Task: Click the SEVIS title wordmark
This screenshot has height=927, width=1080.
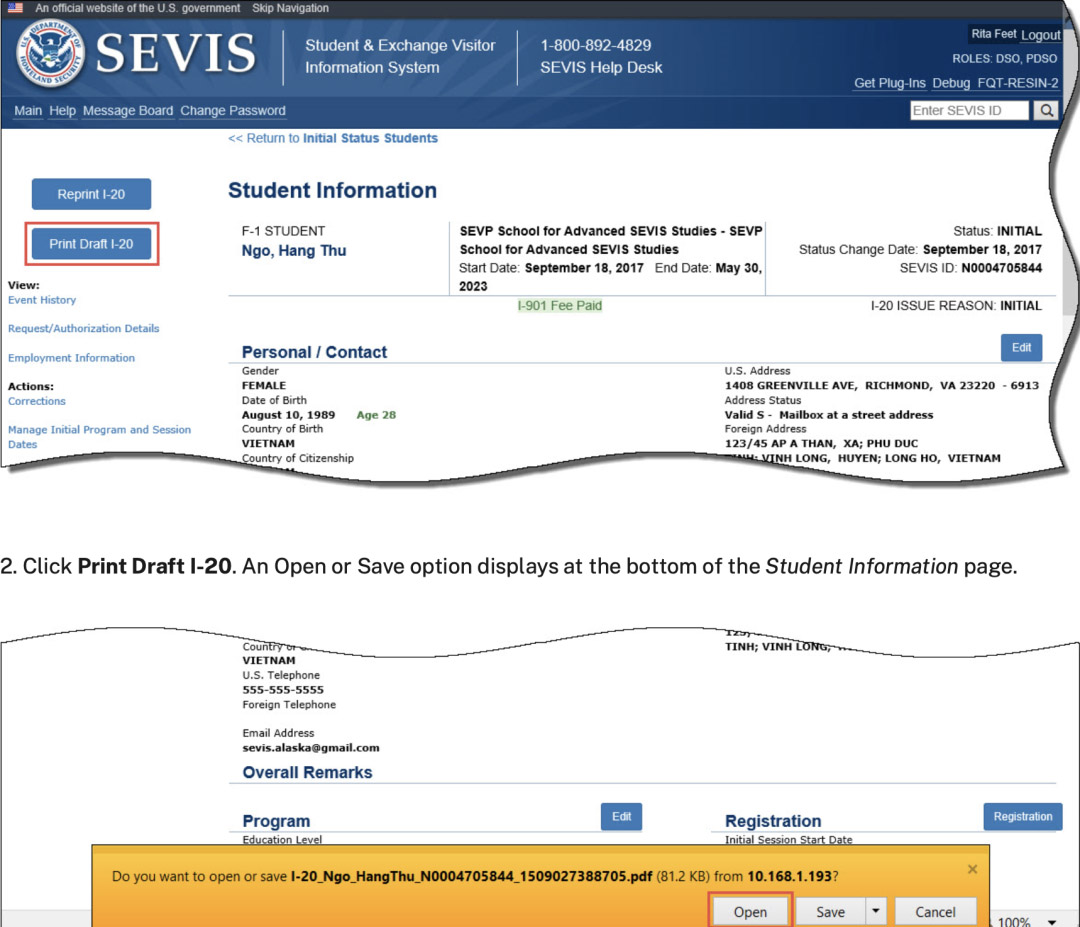Action: (x=176, y=53)
